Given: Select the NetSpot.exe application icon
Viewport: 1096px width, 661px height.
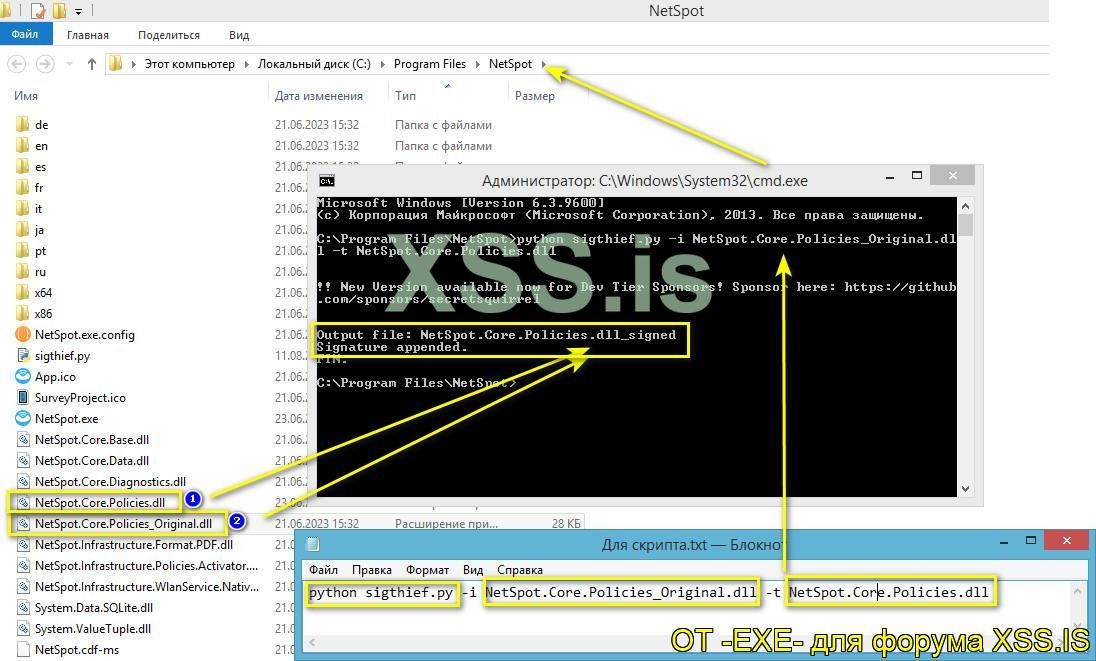Looking at the screenshot, I should (x=23, y=419).
